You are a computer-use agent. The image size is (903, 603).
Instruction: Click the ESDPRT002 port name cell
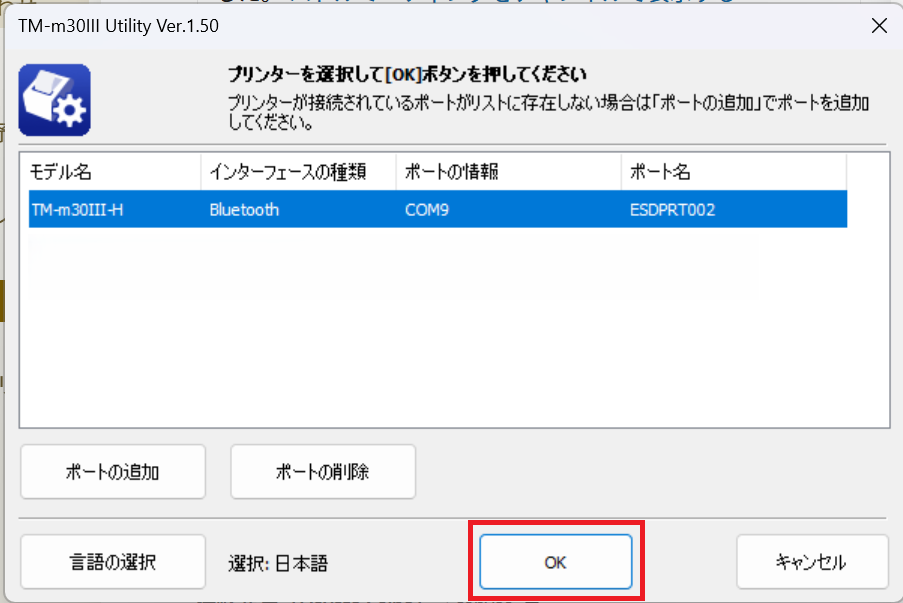point(673,210)
